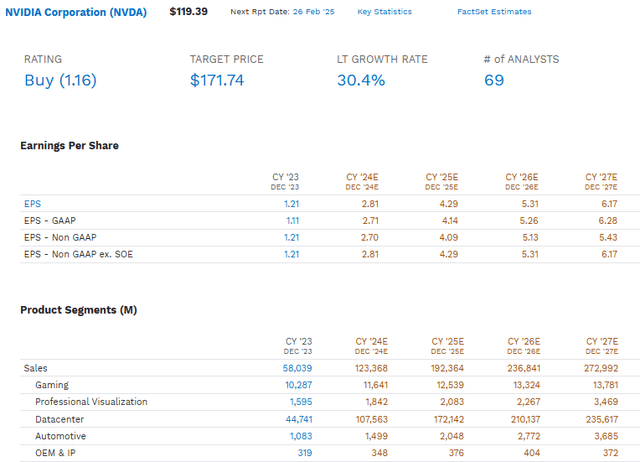Click Datacenter CY '25E value 172,142
Viewport: 640px width, 462px height.
click(449, 419)
